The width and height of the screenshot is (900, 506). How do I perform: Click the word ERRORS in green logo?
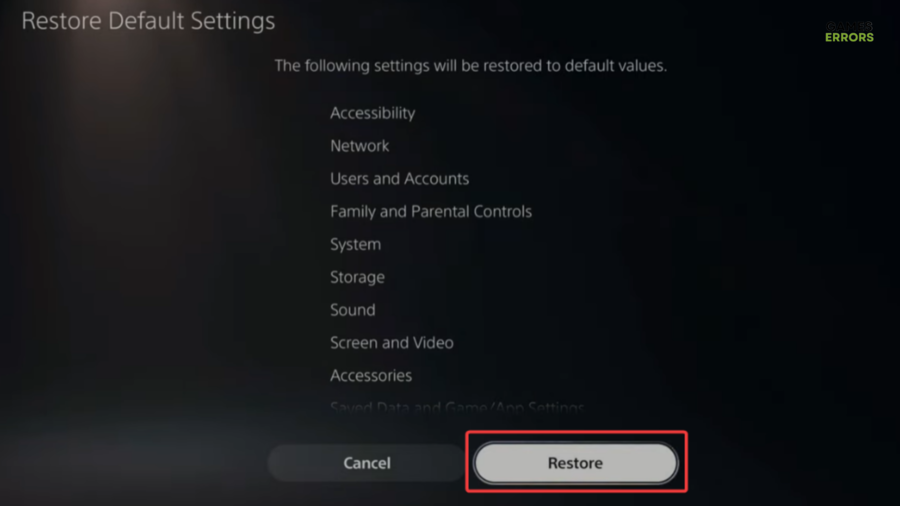849,37
